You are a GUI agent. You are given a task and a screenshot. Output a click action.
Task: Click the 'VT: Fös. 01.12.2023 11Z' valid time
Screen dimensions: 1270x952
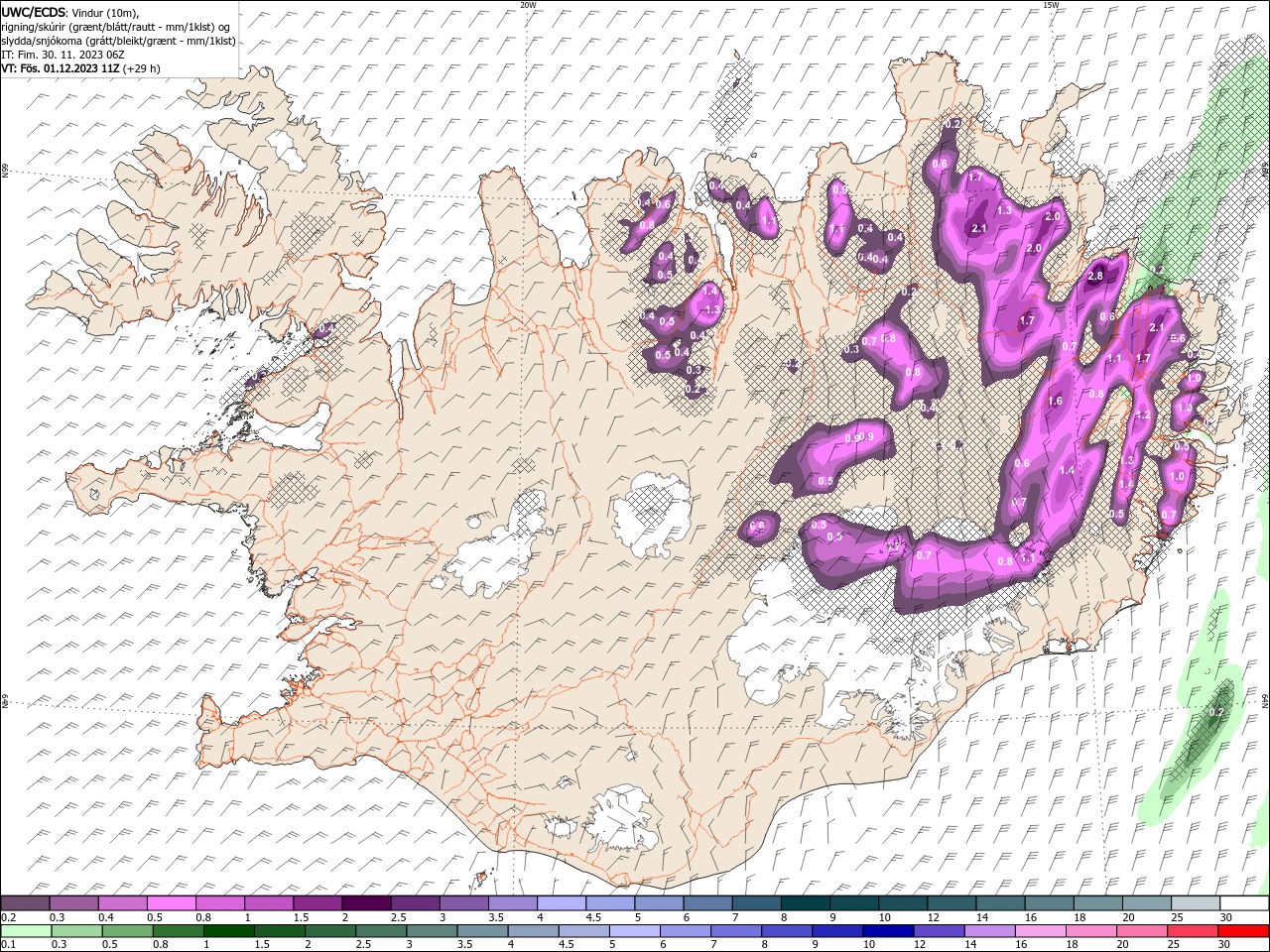coord(61,68)
